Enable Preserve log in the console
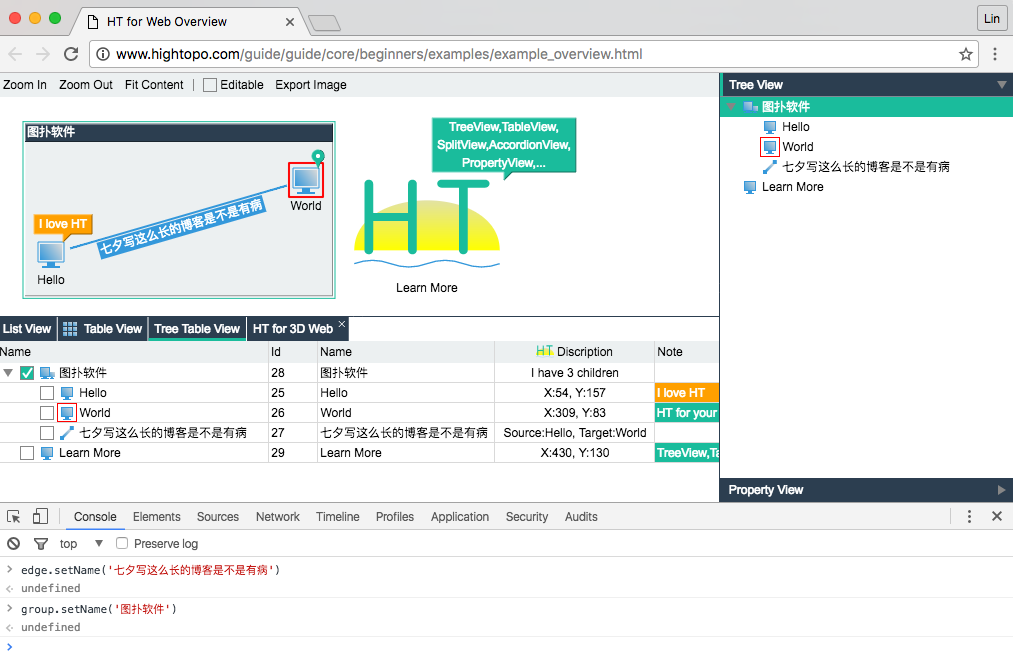Viewport: 1013px width, 658px height. (121, 543)
